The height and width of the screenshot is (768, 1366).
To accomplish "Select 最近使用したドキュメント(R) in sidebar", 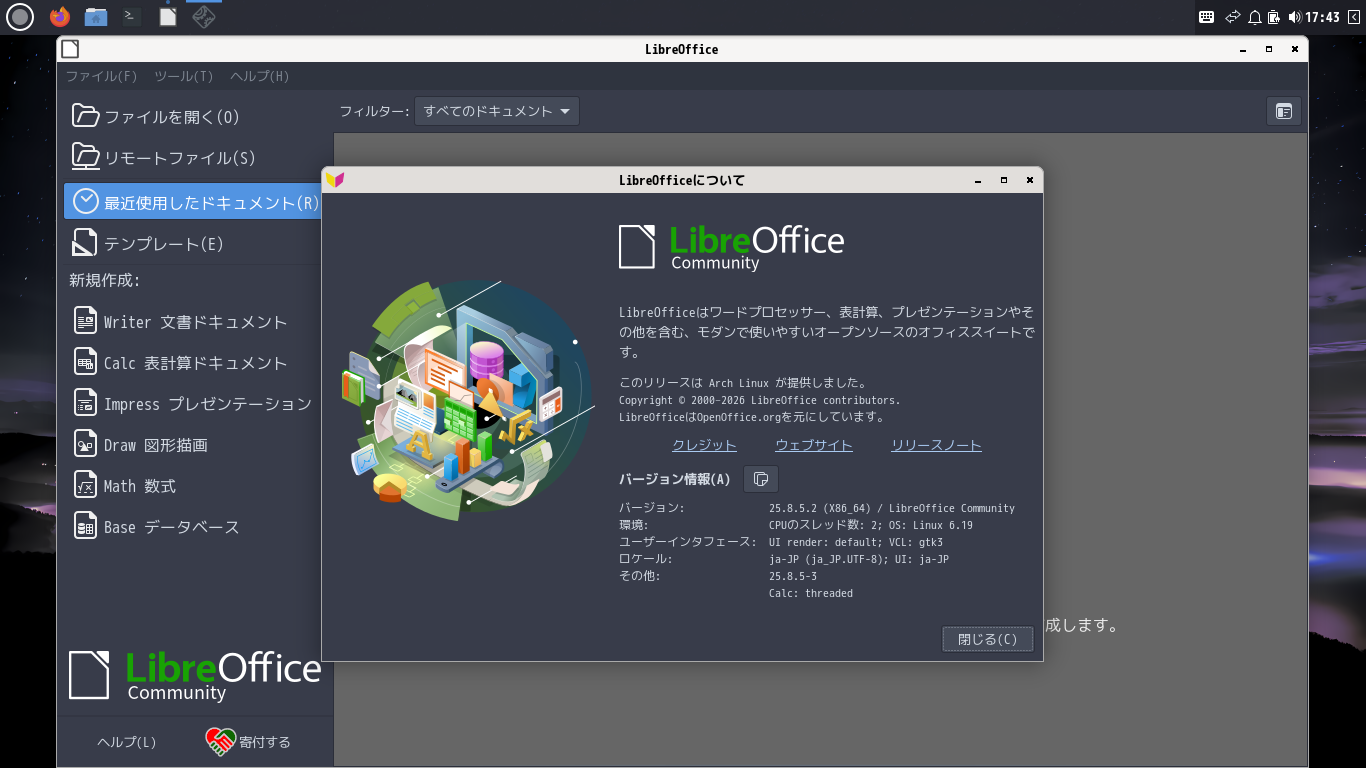I will click(192, 202).
